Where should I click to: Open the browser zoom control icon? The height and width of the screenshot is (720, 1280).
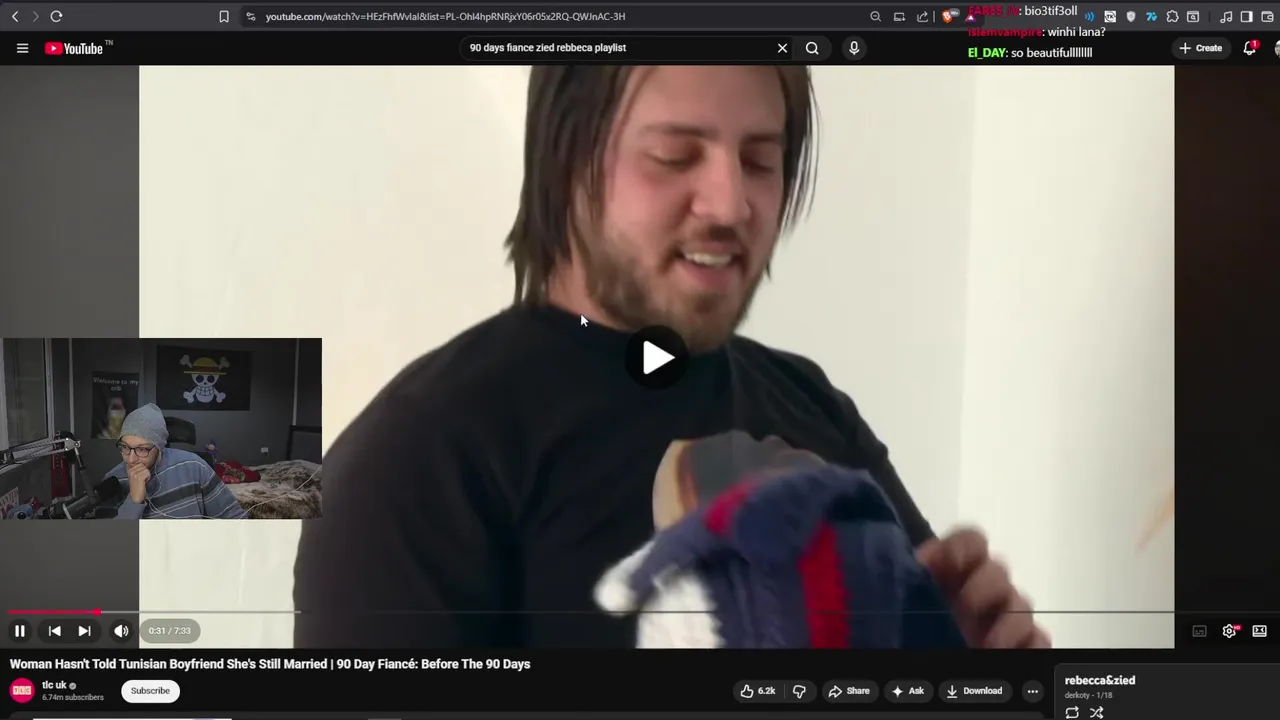(x=875, y=16)
